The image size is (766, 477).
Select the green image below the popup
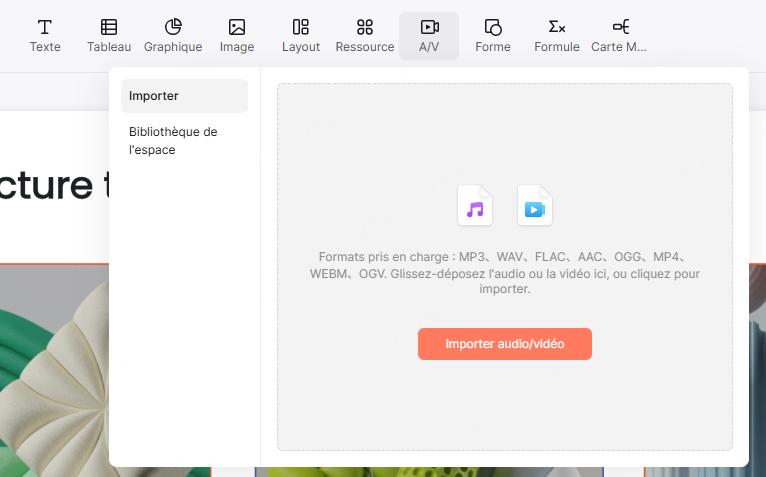(x=430, y=471)
